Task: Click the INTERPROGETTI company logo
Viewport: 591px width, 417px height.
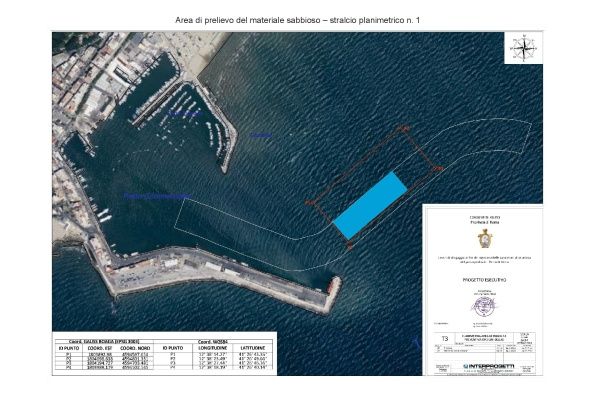Action: pos(488,366)
